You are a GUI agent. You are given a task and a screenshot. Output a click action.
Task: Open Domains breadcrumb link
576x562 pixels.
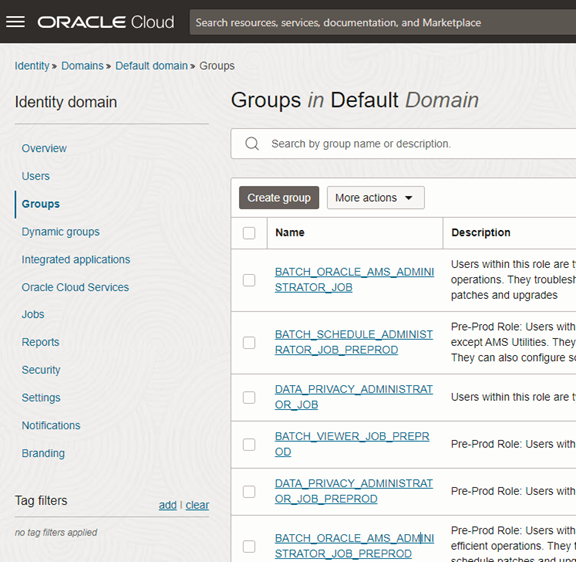coord(82,66)
